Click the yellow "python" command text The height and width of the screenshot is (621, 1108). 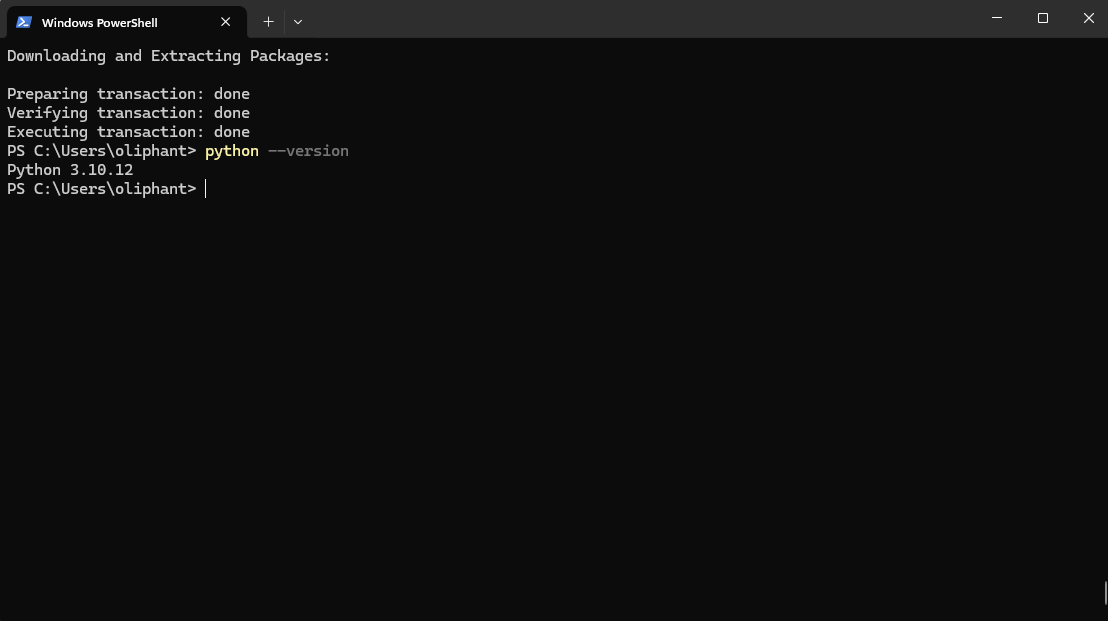coord(231,151)
